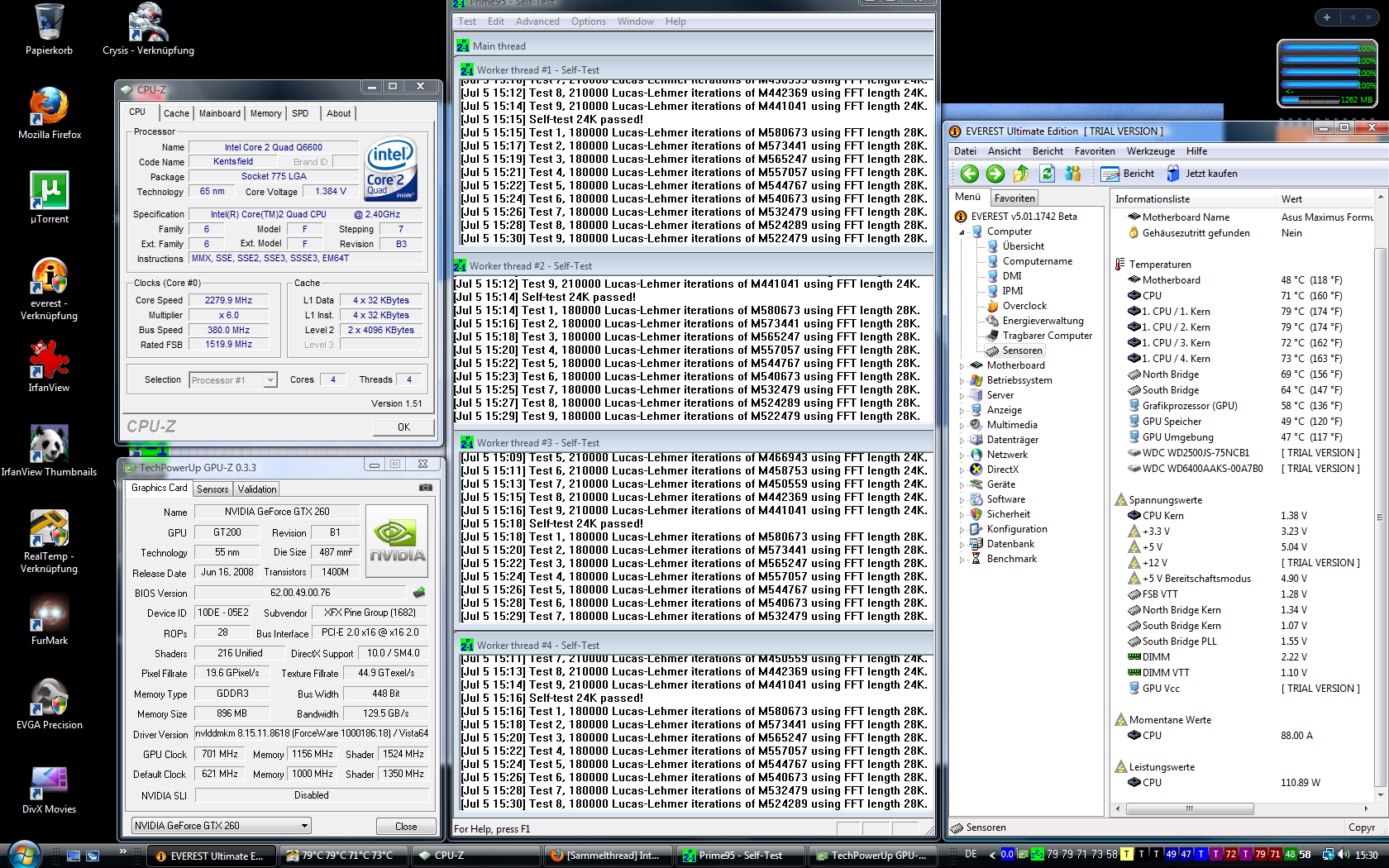The image size is (1389, 868).
Task: Click the volume speaker icon in system tray
Action: coord(1344,855)
